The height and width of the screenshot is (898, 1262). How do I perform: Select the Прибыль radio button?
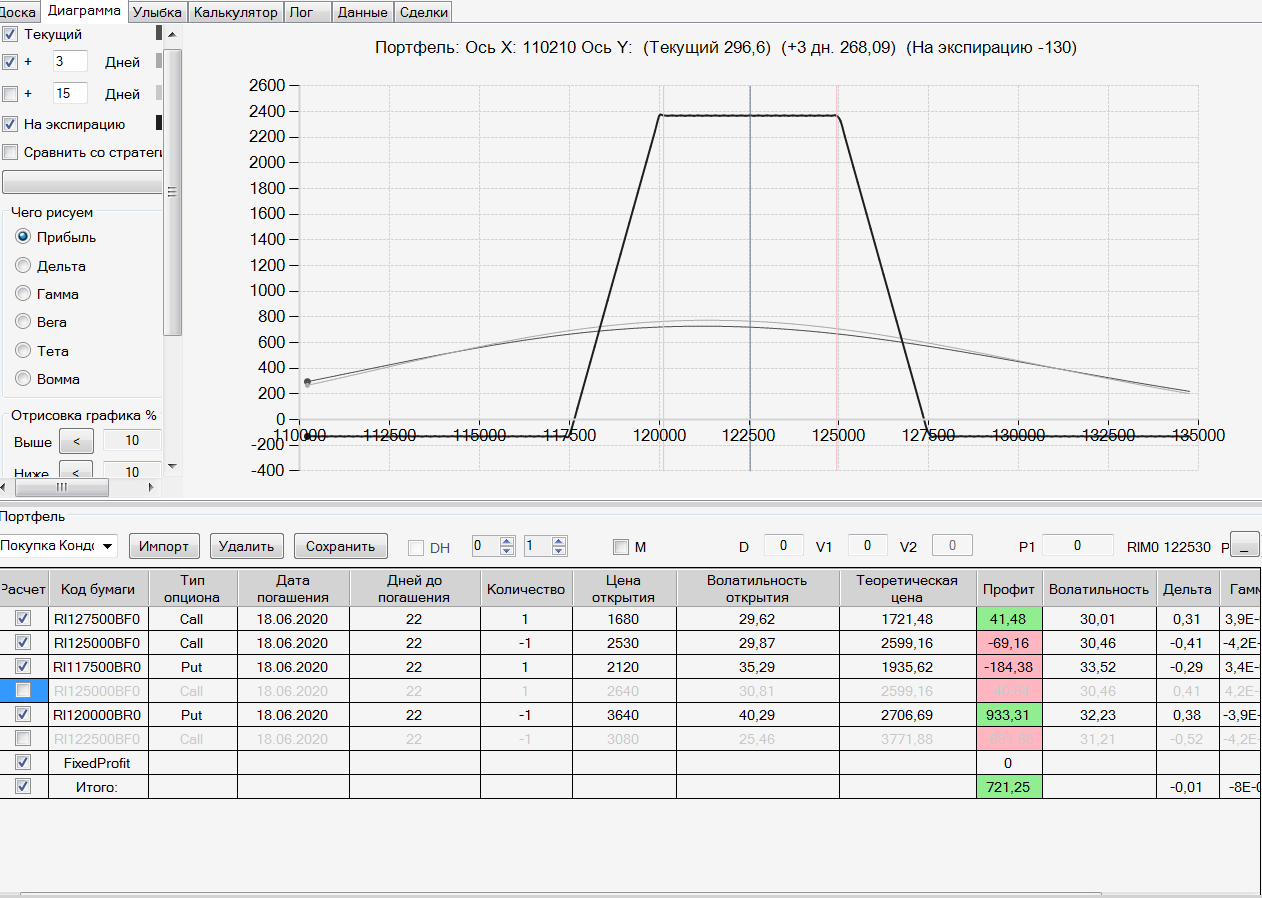point(23,237)
